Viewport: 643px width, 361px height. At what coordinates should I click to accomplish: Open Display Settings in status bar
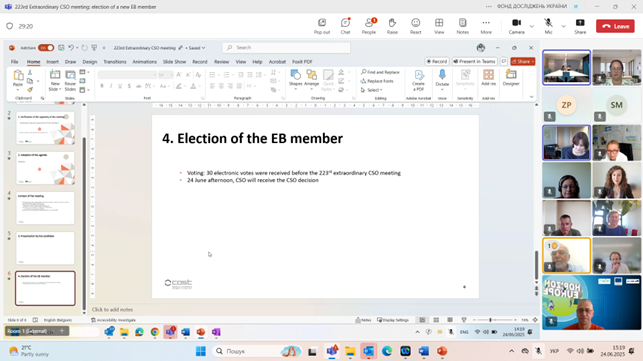393,320
